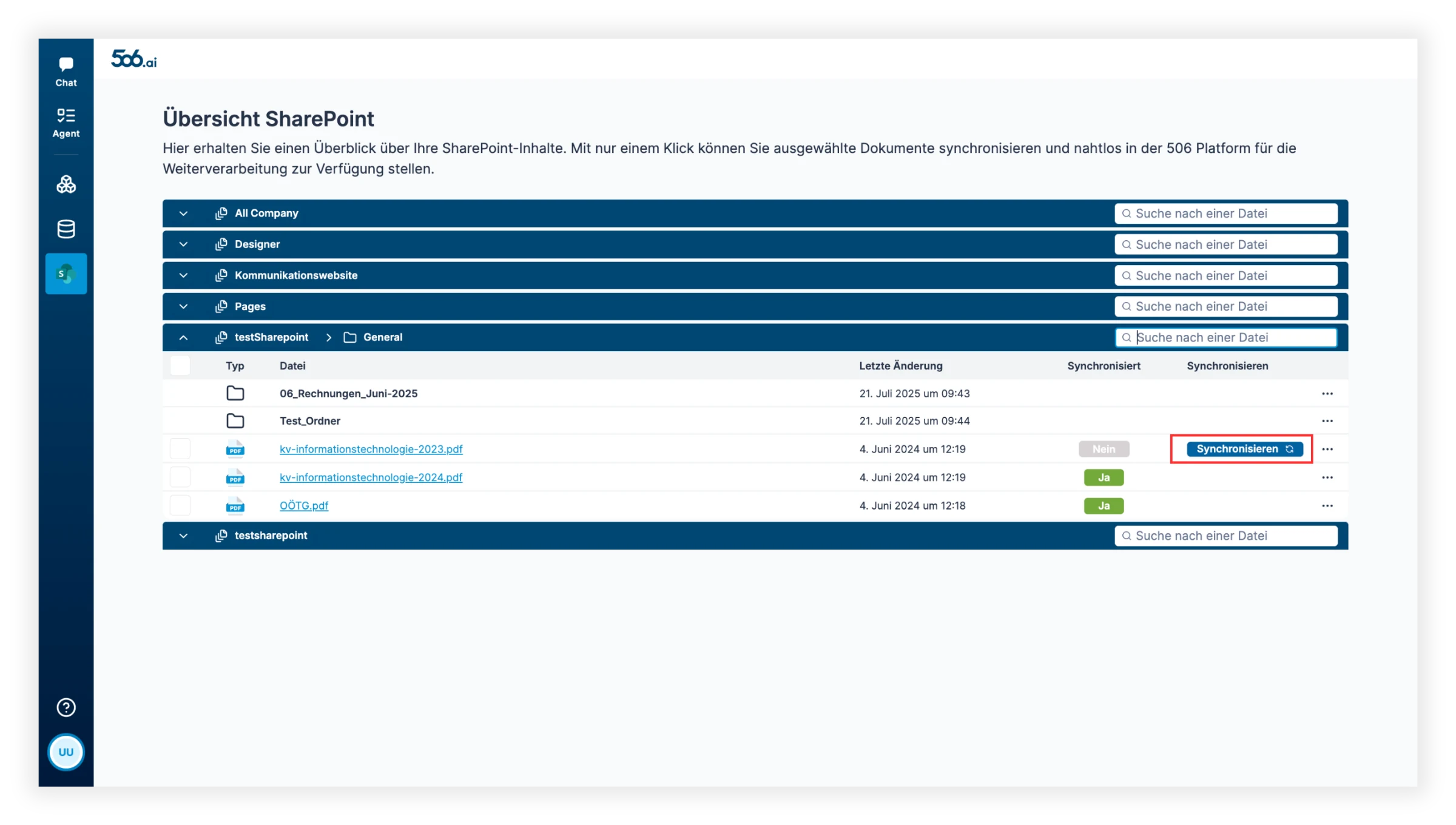Click Ja badge for OÖTG.pdf
Screen dimensions: 1456x825
[1104, 505]
